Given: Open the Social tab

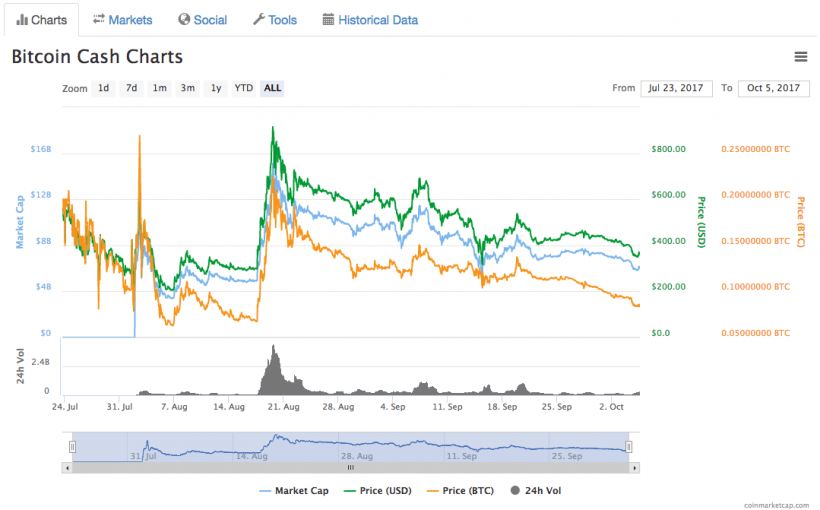Looking at the screenshot, I should 202,20.
